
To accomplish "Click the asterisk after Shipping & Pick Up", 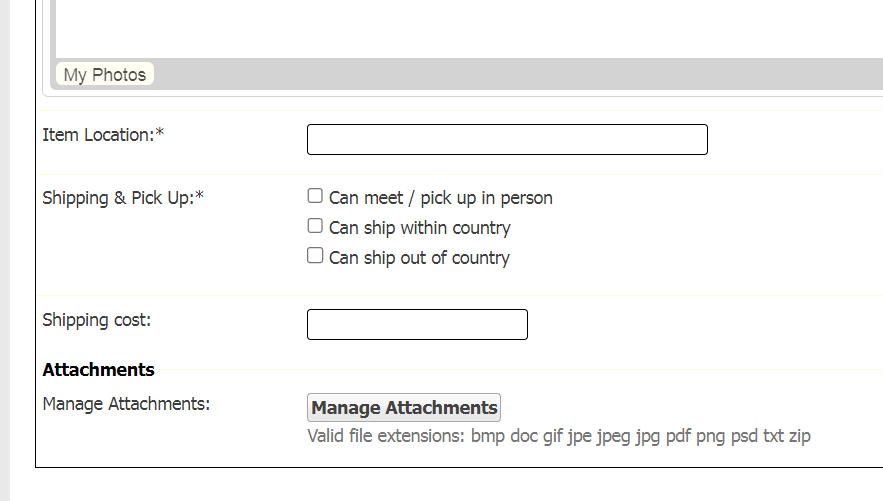I will [199, 197].
